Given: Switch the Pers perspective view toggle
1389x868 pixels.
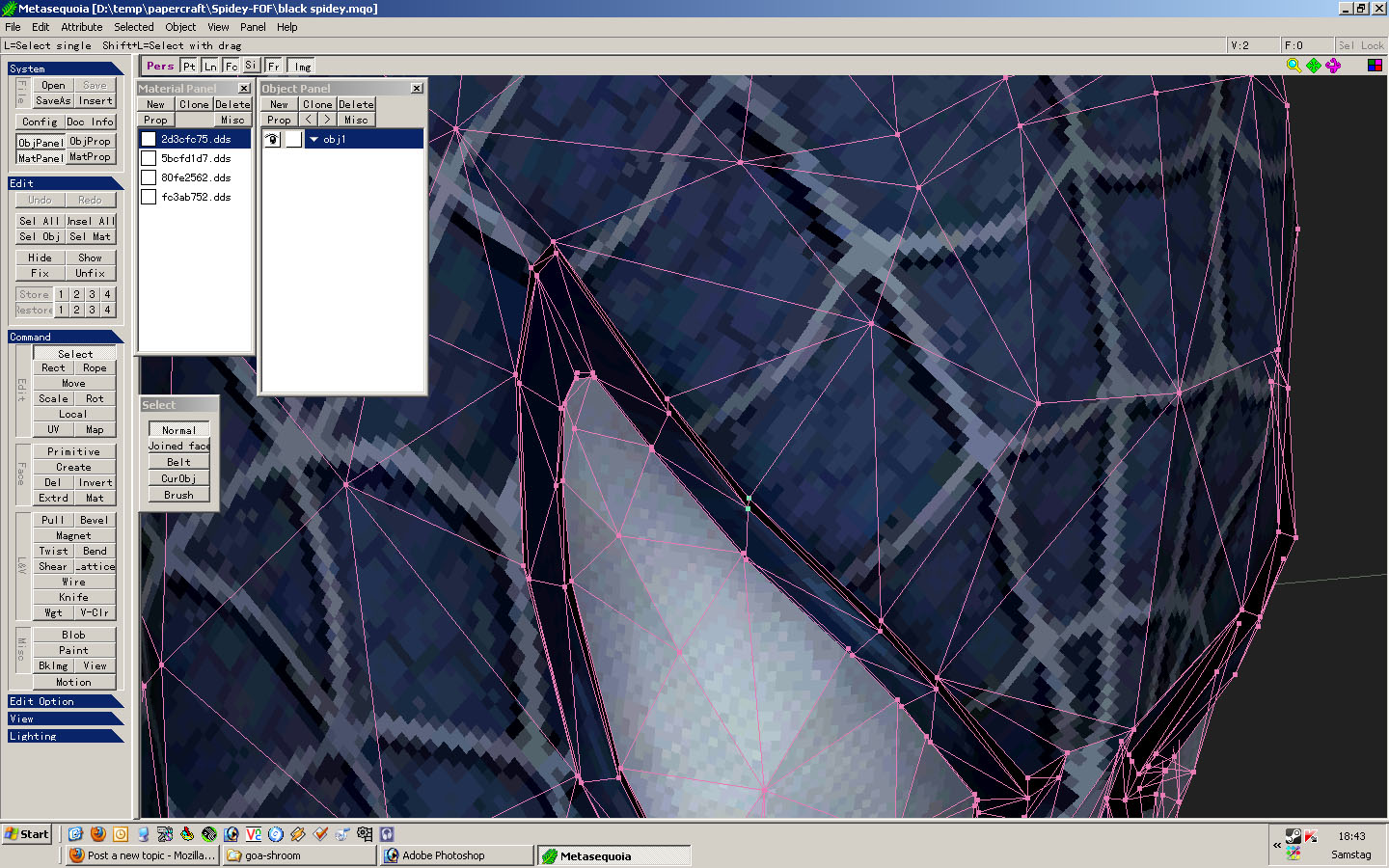Looking at the screenshot, I should tap(160, 66).
